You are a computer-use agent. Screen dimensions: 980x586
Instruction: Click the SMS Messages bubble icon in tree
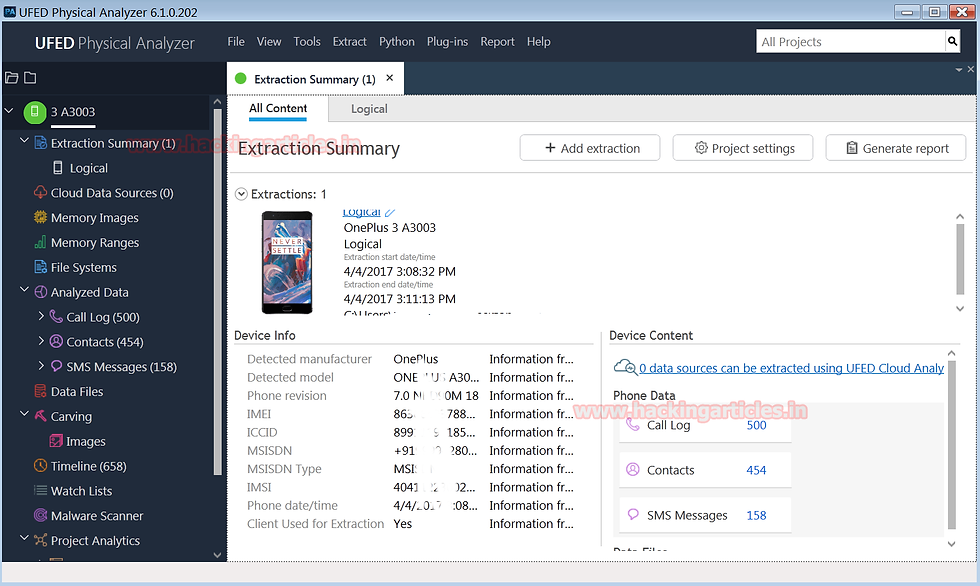coord(56,366)
